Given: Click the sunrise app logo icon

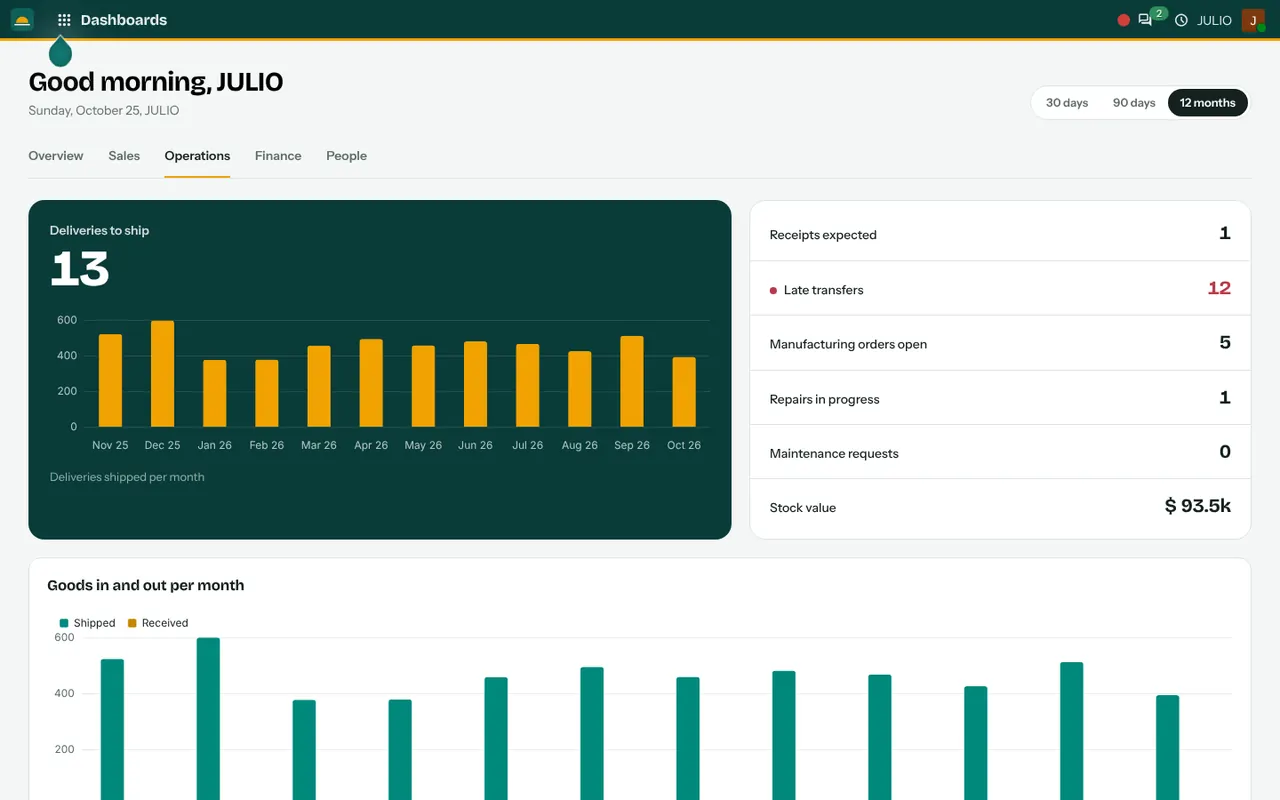Looking at the screenshot, I should pyautogui.click(x=22, y=20).
